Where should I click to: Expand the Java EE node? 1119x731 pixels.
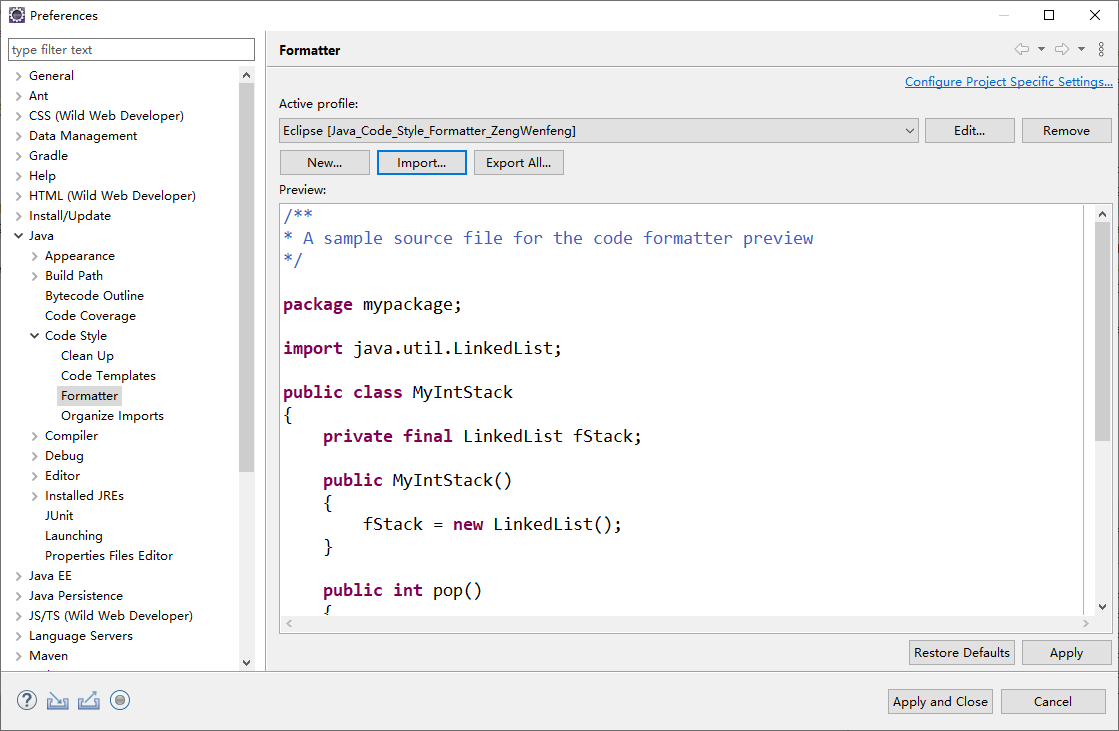(19, 575)
